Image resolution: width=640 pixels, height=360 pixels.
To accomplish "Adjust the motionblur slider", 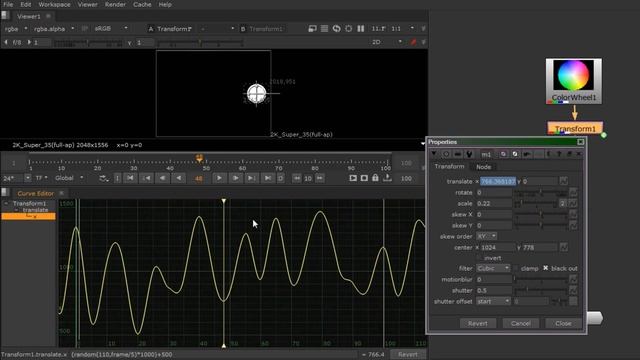I will (x=541, y=279).
